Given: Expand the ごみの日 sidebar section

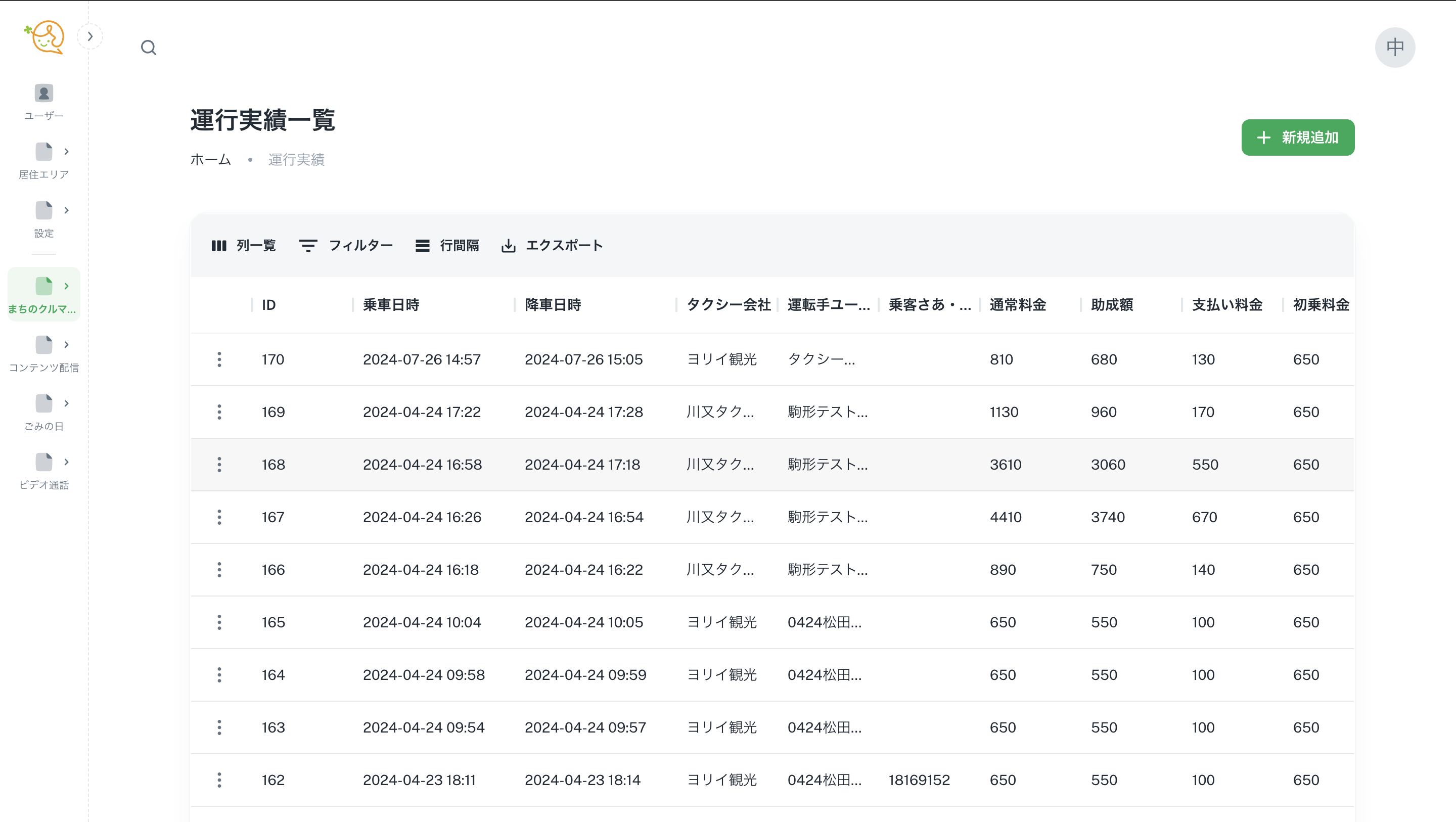Looking at the screenshot, I should click(x=43, y=413).
